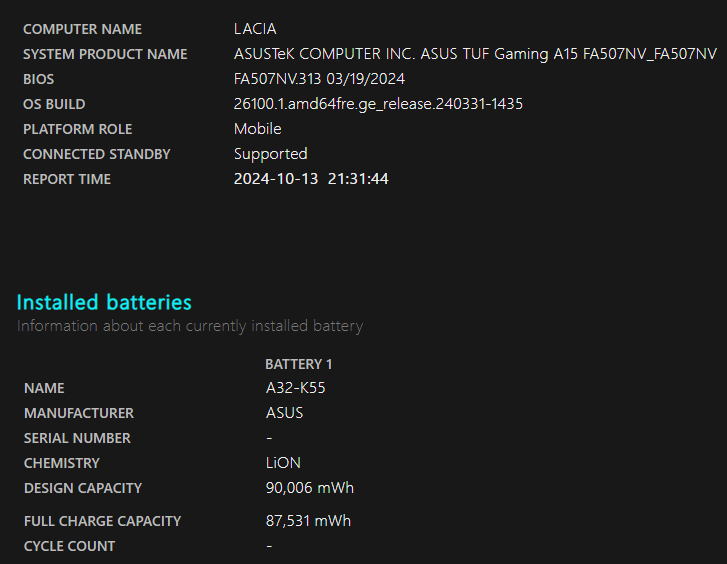Screen dimensions: 727x564
Task: Click the battery name A32-K55
Action: 296,388
